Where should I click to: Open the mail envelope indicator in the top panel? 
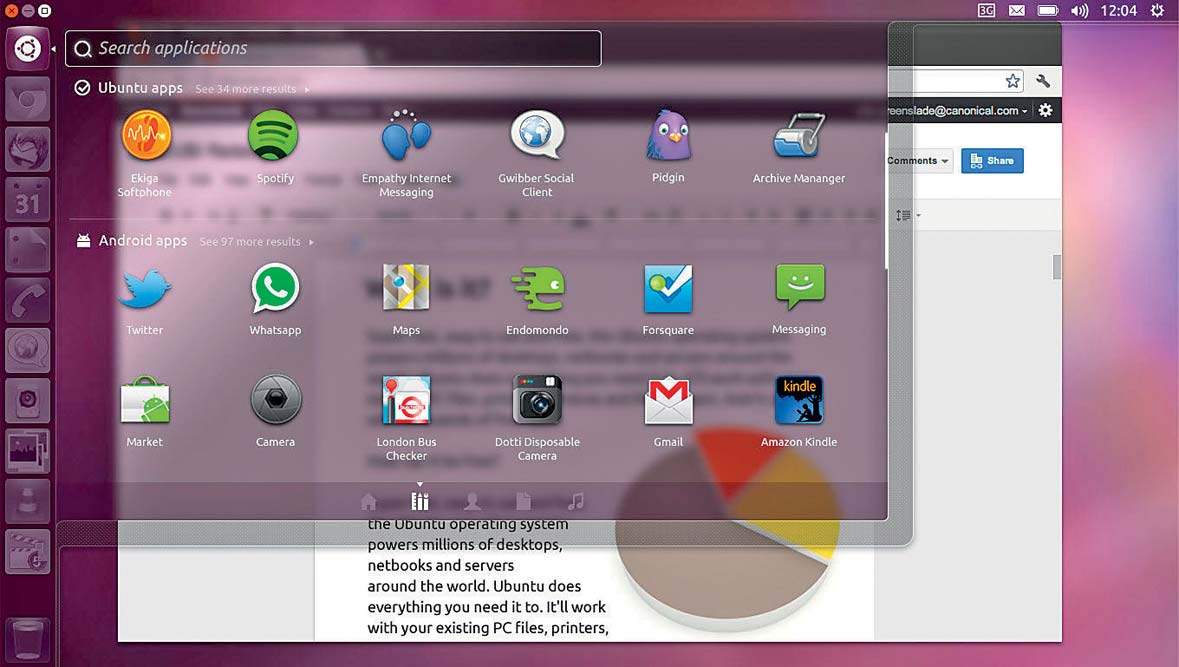[x=1017, y=11]
